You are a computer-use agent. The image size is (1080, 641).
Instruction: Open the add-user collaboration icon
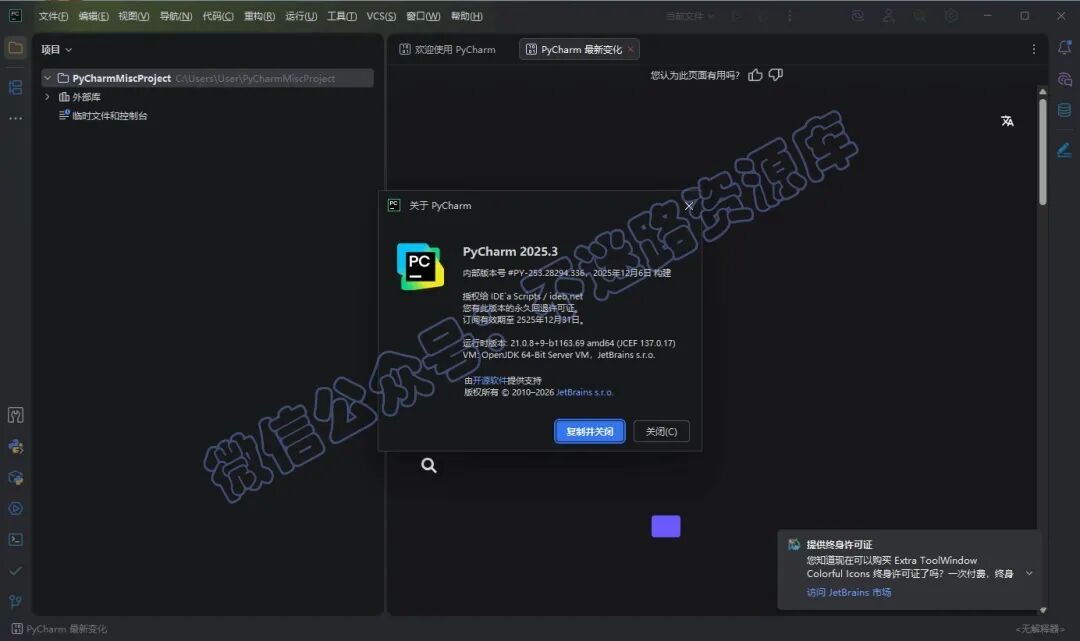tap(889, 15)
